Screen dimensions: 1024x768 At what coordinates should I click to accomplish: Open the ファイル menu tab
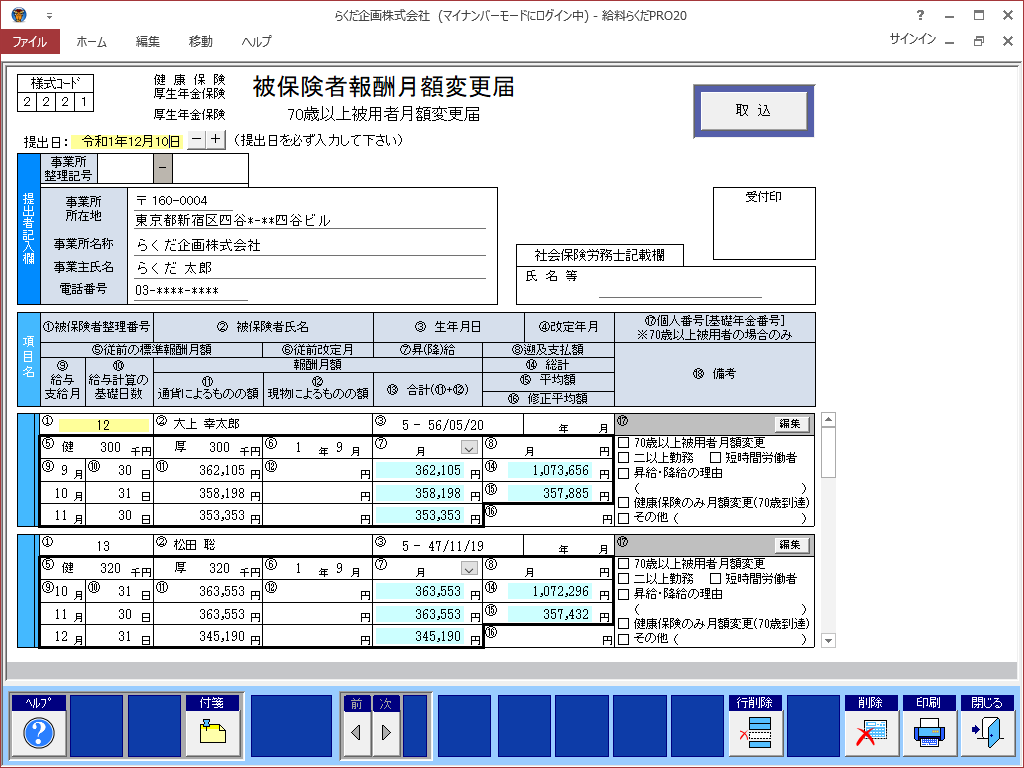30,41
